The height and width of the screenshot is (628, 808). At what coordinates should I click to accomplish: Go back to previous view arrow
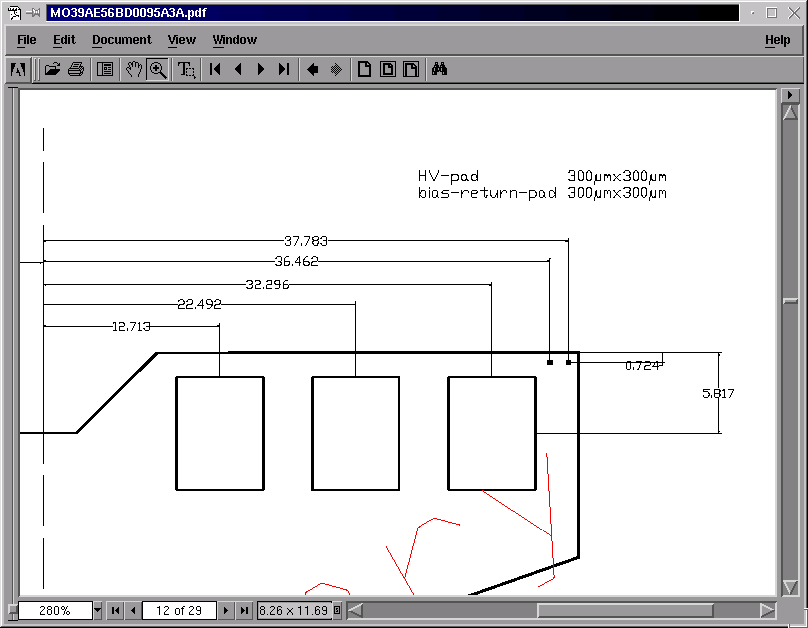[x=312, y=69]
